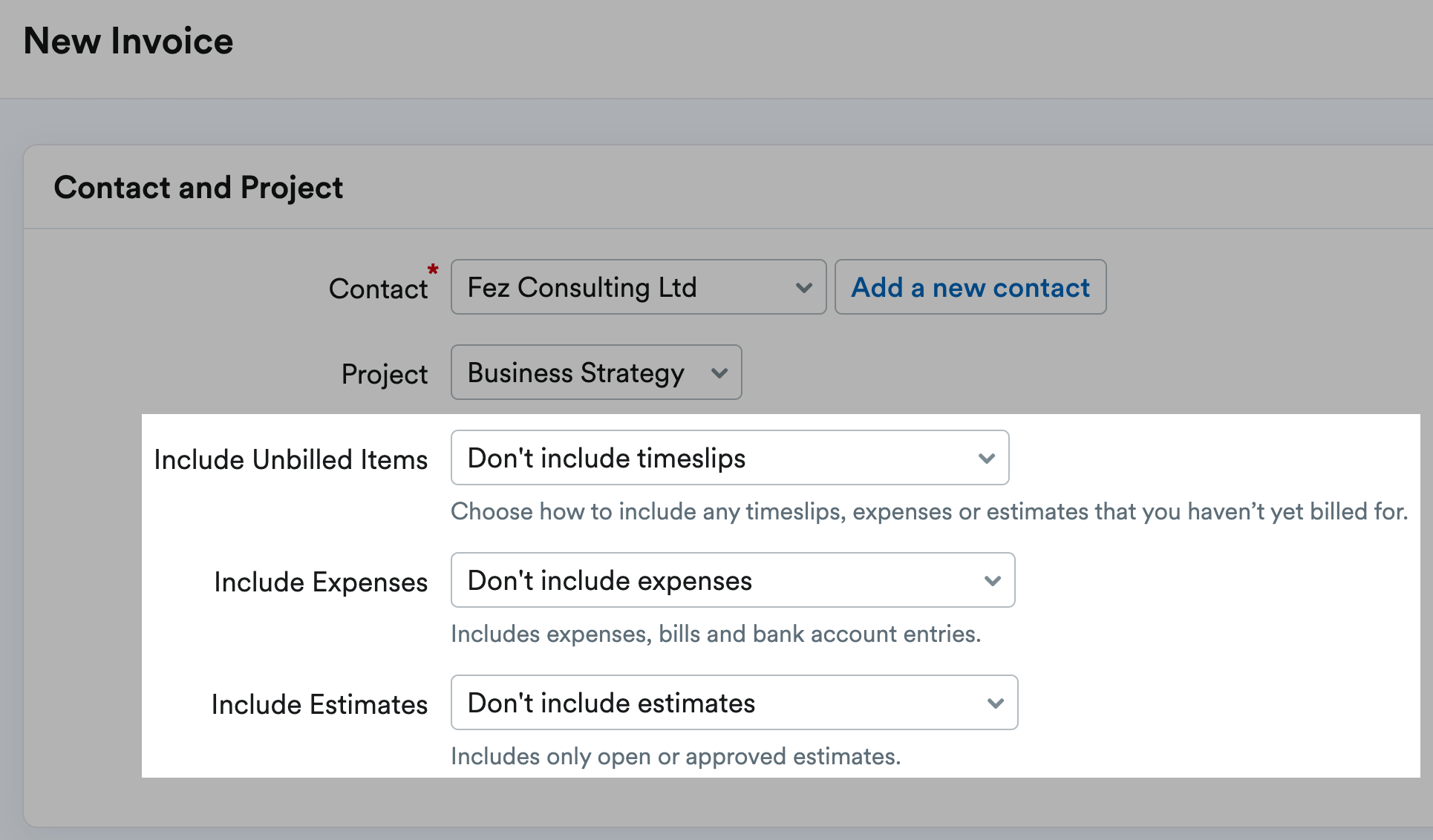This screenshot has width=1433, height=840.
Task: Open the Project dropdown chevron
Action: pyautogui.click(x=718, y=373)
